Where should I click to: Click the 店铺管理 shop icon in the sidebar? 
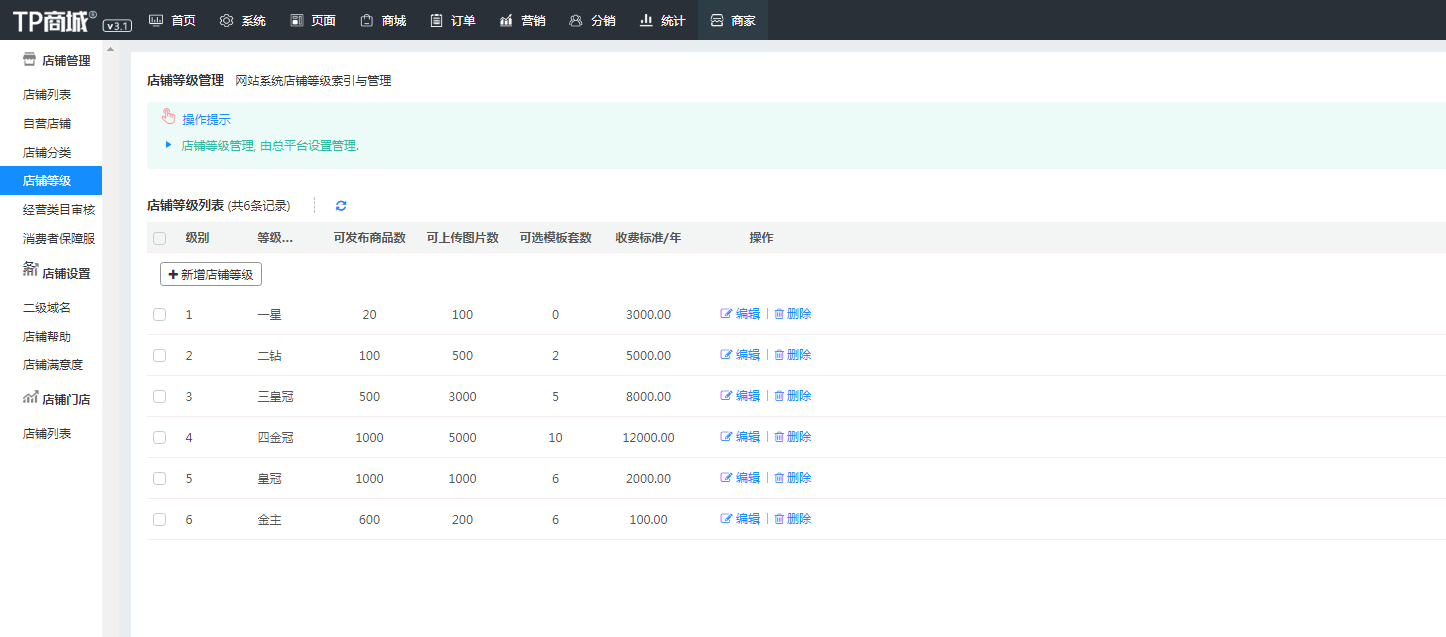29,60
